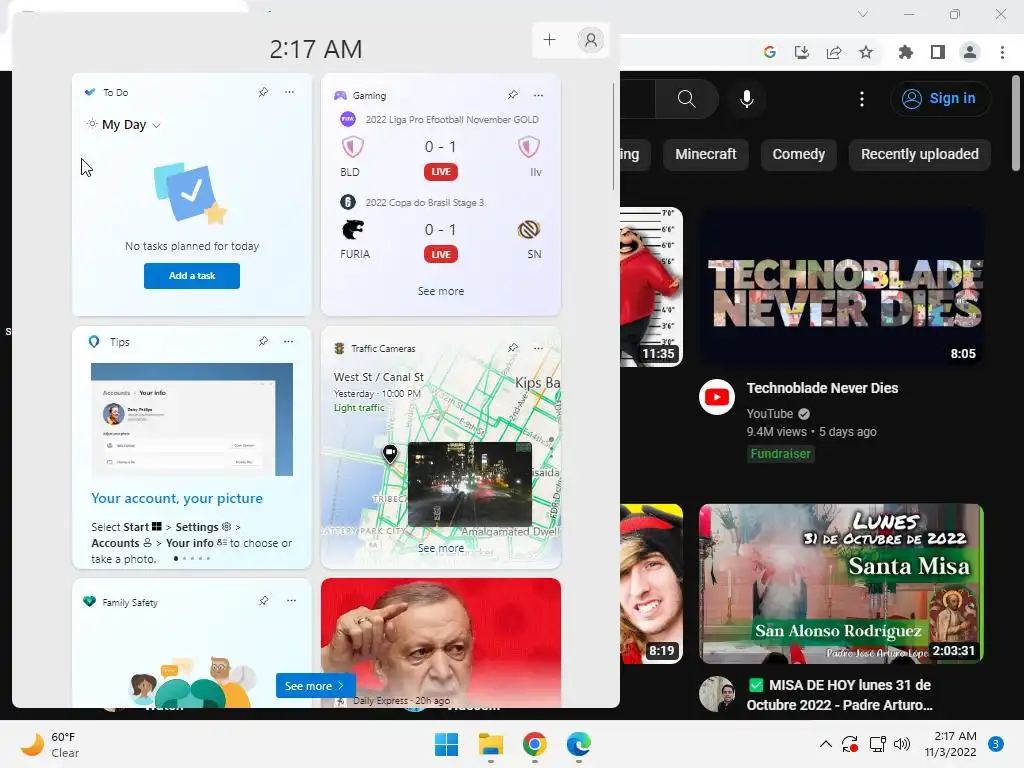Click See more in Gaming widget
1024x768 pixels.
441,291
